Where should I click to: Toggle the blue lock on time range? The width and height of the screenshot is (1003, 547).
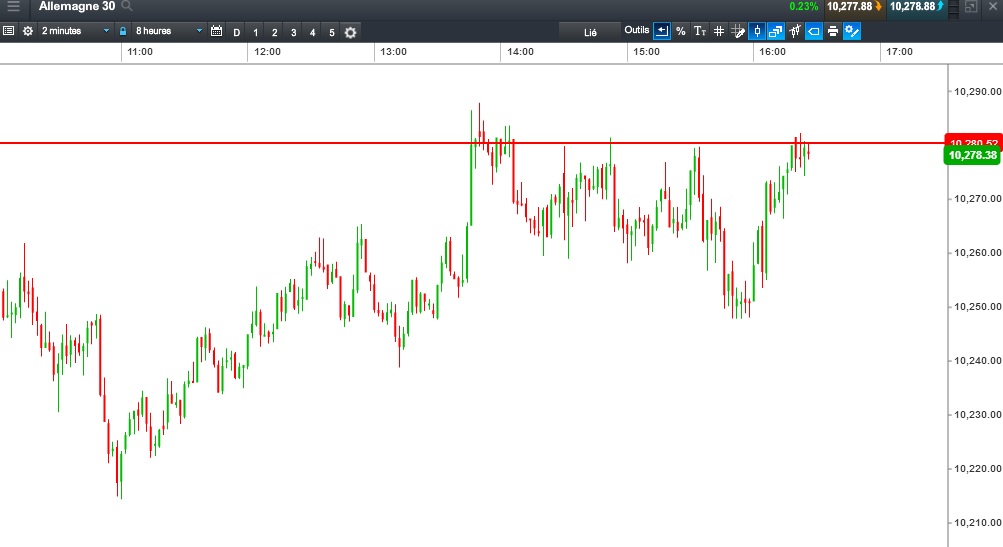click(x=123, y=31)
